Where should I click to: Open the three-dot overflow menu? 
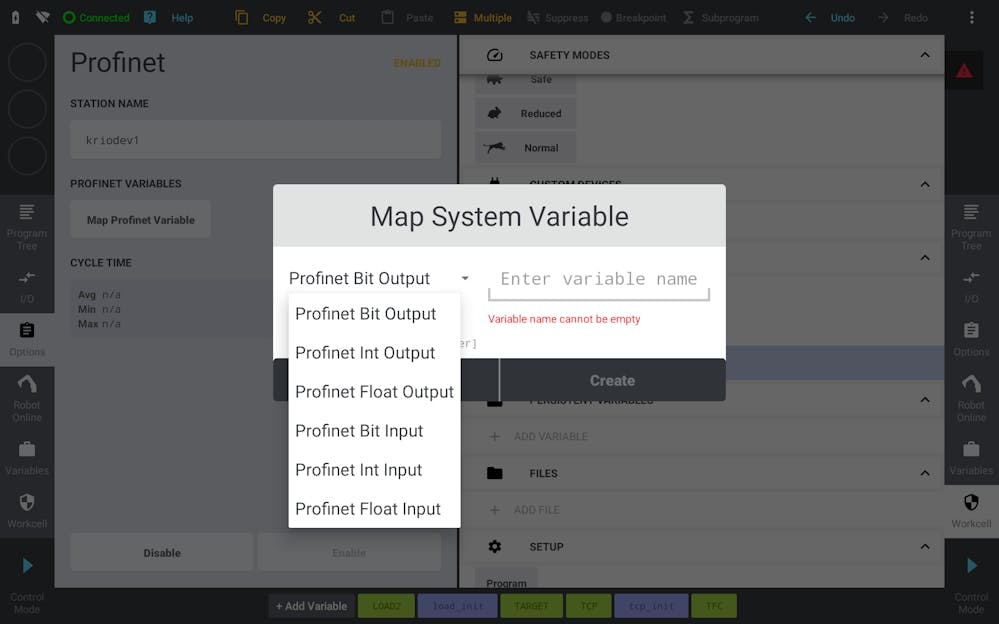coord(972,17)
